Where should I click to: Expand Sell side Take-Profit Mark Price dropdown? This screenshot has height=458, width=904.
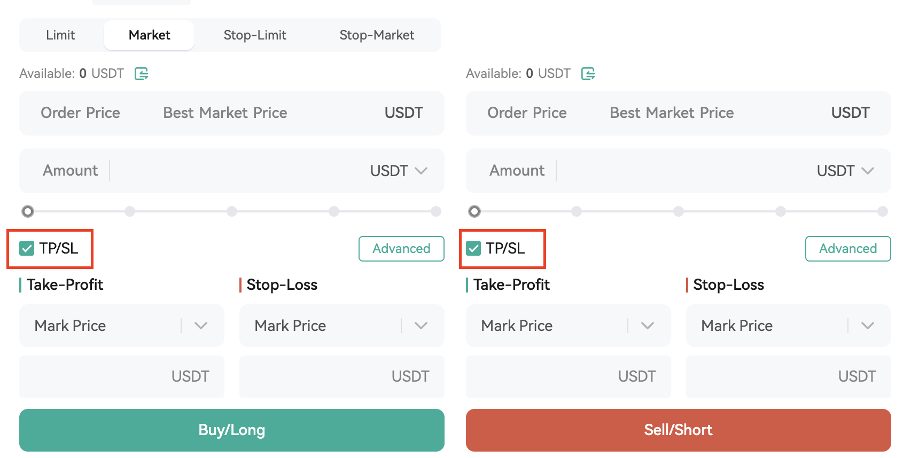point(648,326)
